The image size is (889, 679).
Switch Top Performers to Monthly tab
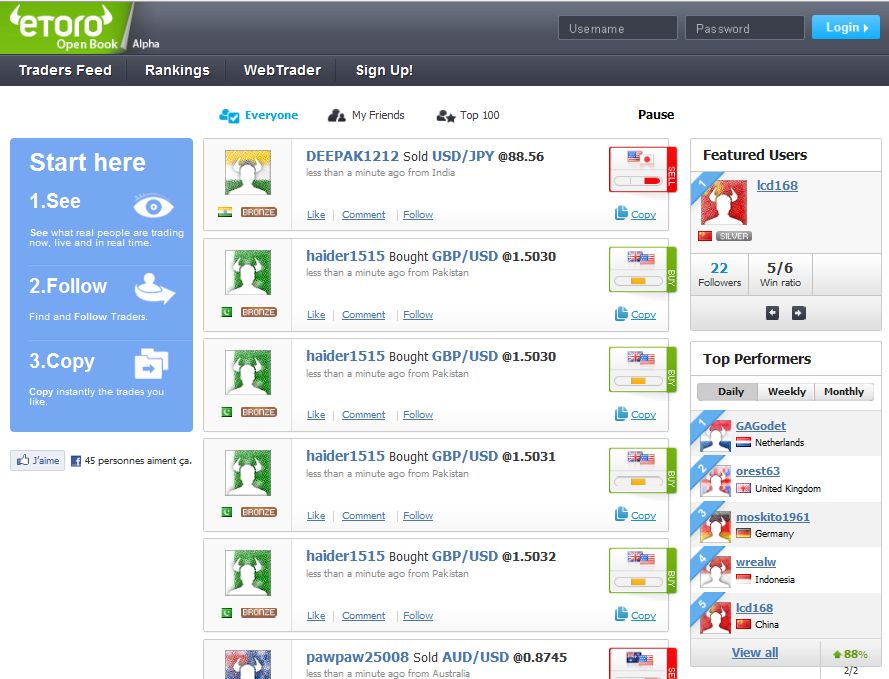(x=844, y=392)
